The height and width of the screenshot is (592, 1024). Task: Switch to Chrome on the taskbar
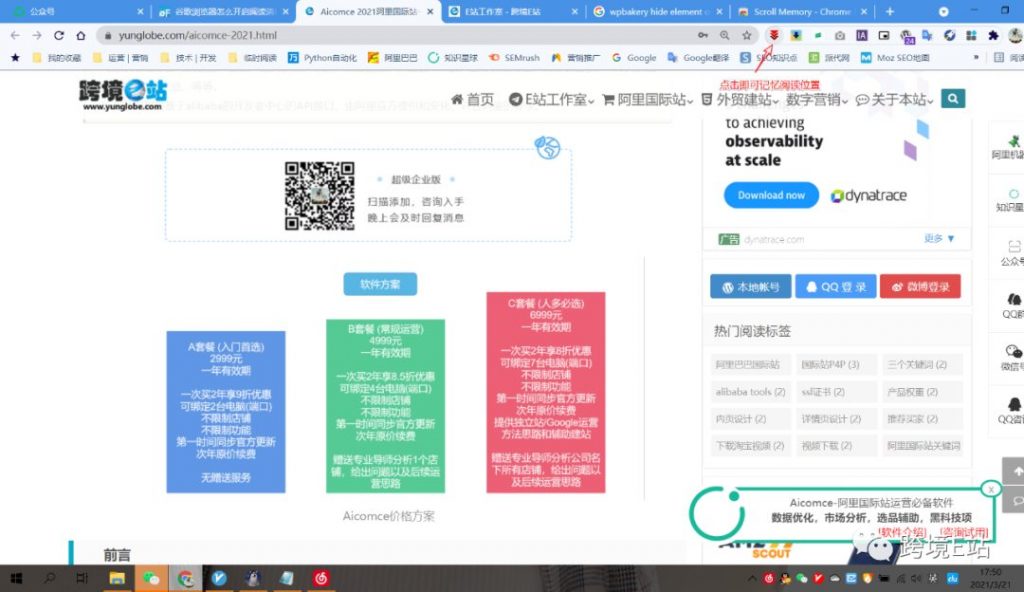pos(185,578)
